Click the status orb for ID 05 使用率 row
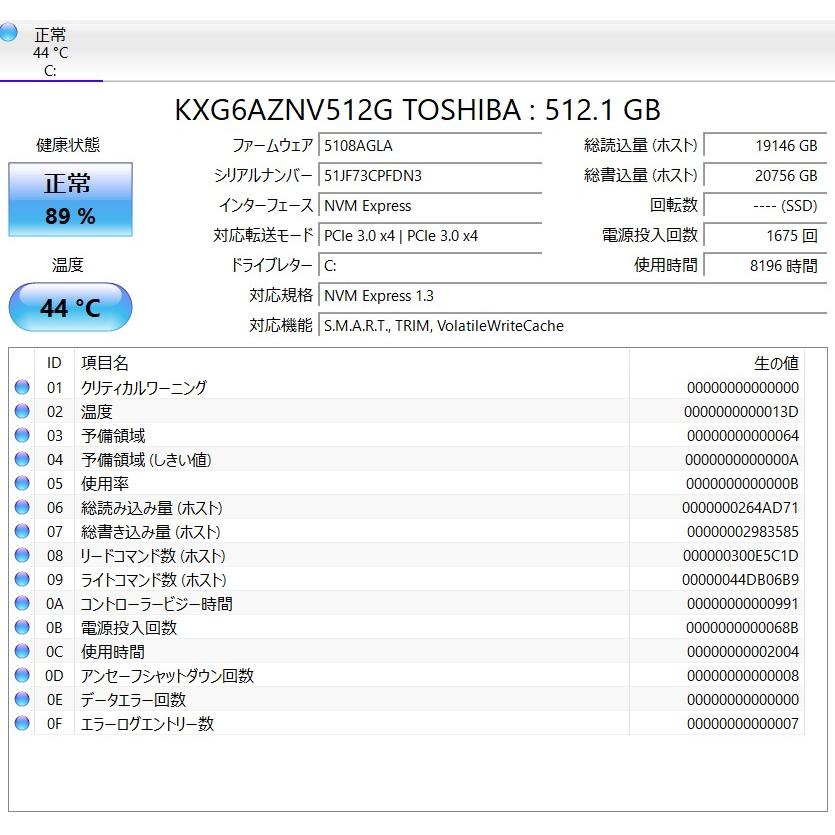Image resolution: width=835 pixels, height=835 pixels. 22,483
